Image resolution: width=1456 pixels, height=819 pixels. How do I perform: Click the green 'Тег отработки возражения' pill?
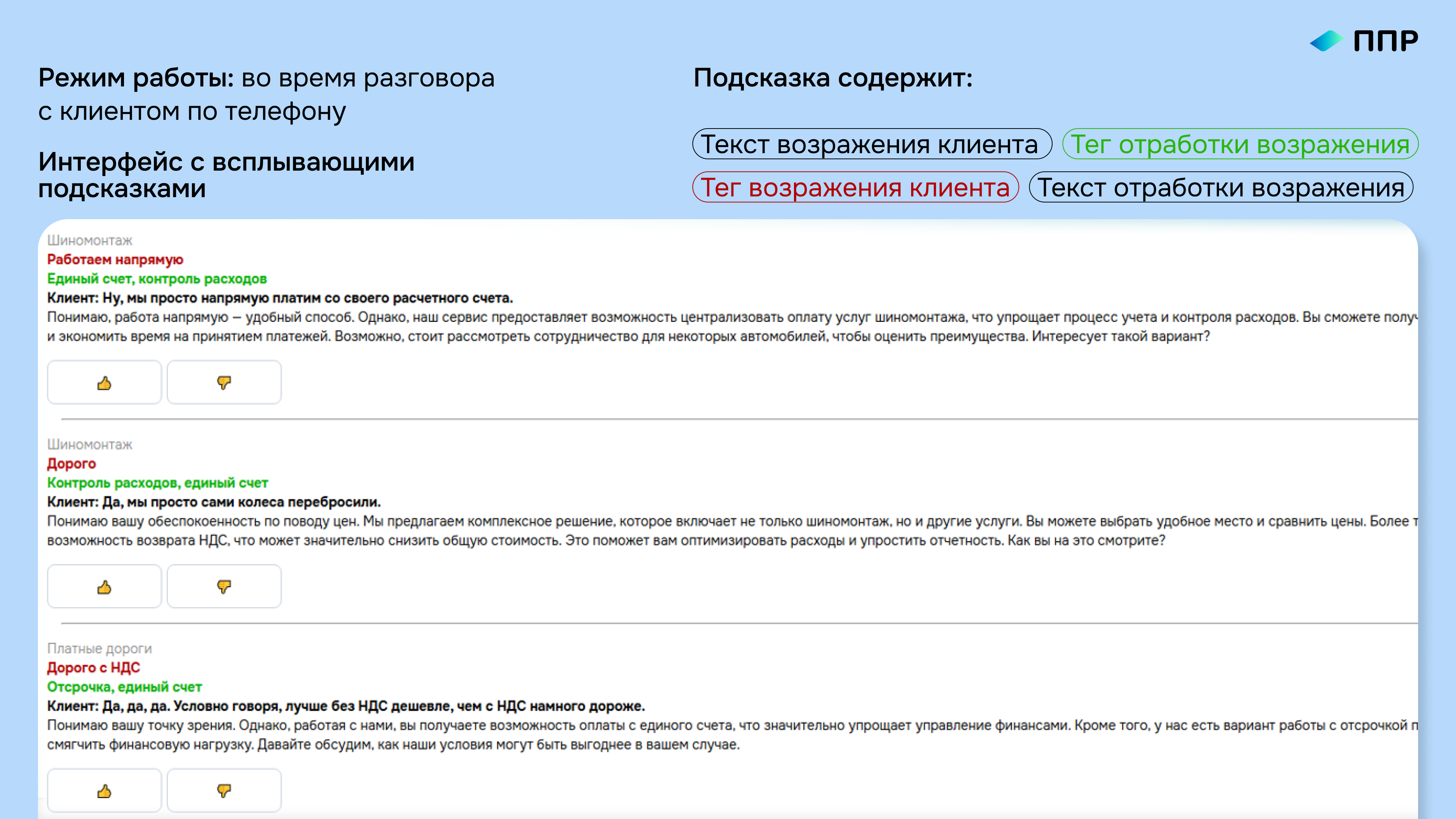point(1240,144)
